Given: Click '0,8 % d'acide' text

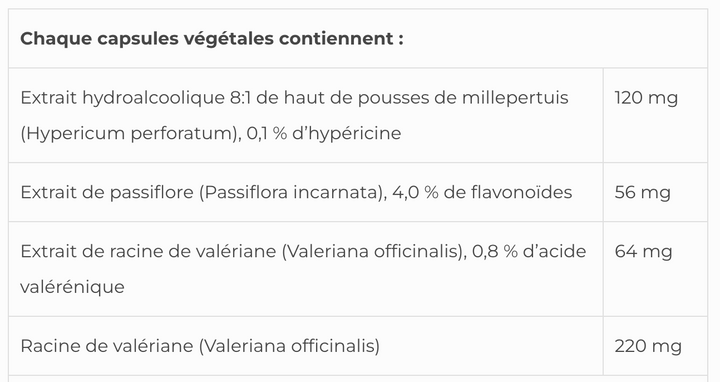Looking at the screenshot, I should tap(529, 251).
